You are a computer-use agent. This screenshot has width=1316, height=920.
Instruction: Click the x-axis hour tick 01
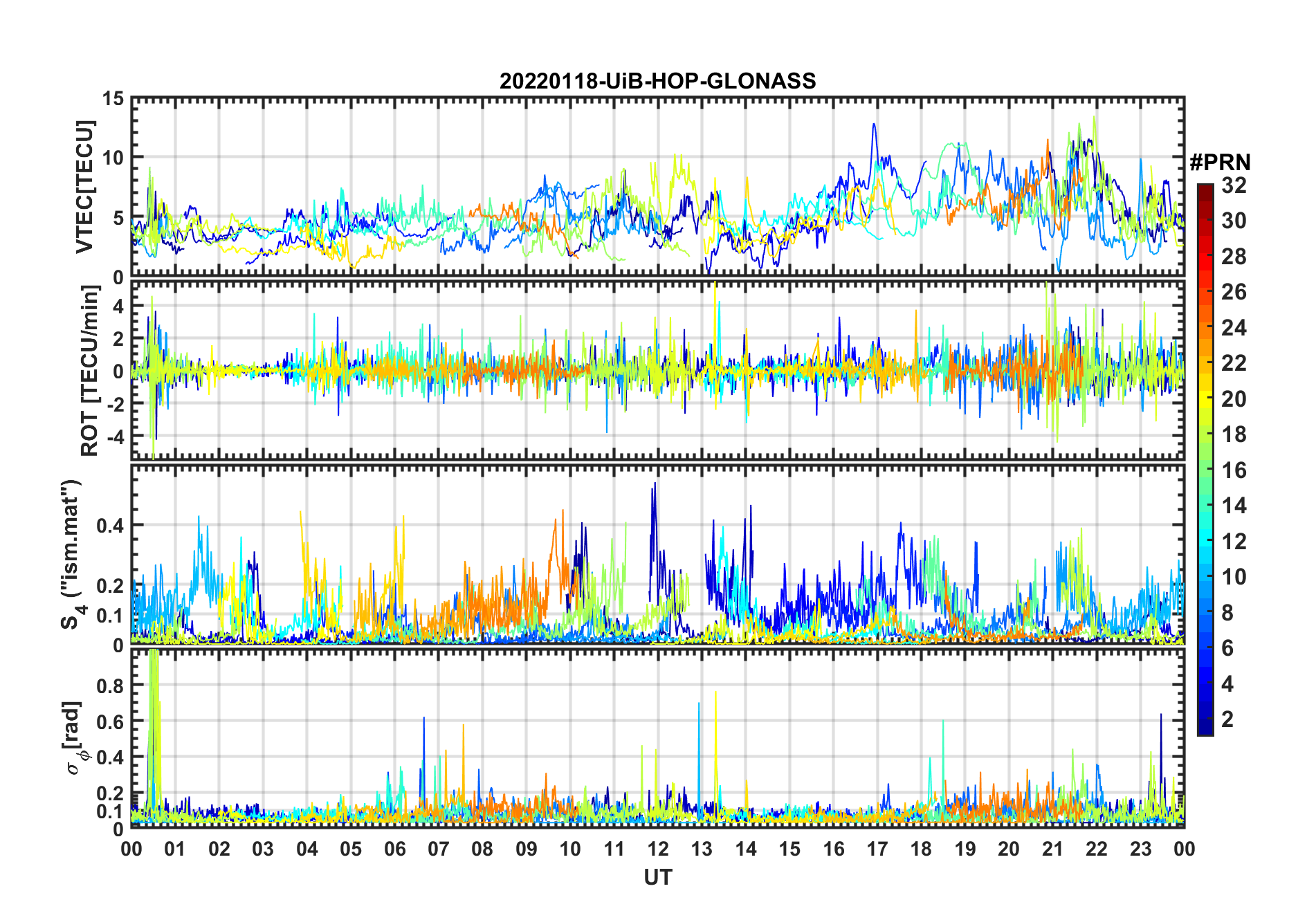coord(175,849)
